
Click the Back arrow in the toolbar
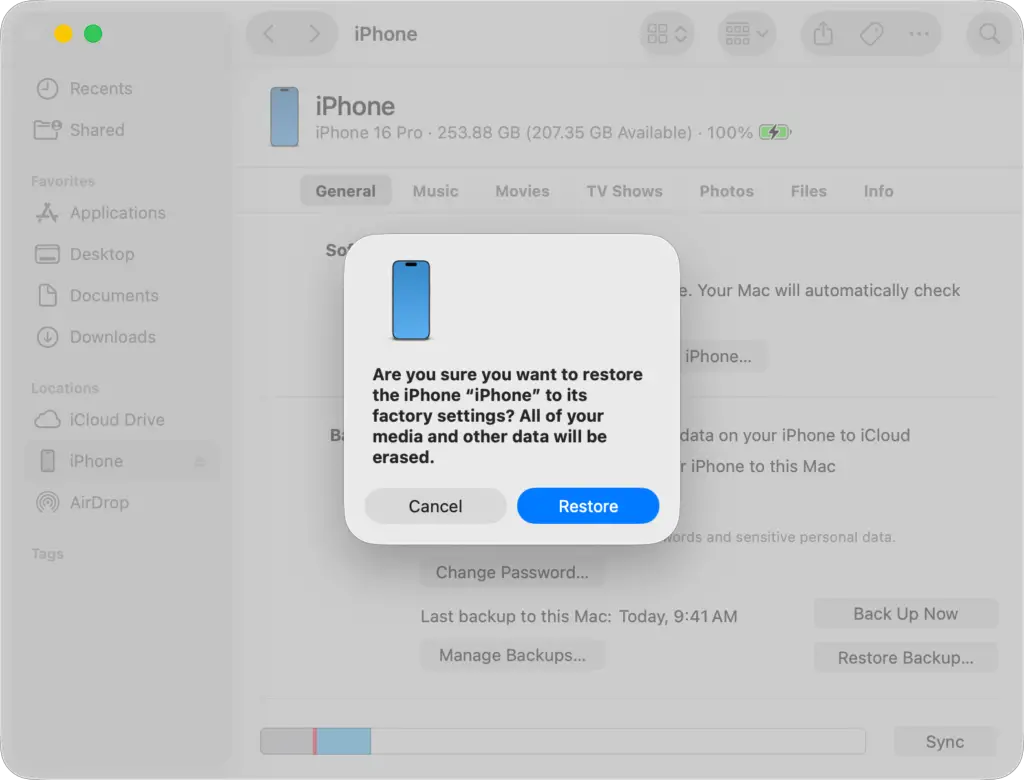pos(268,33)
